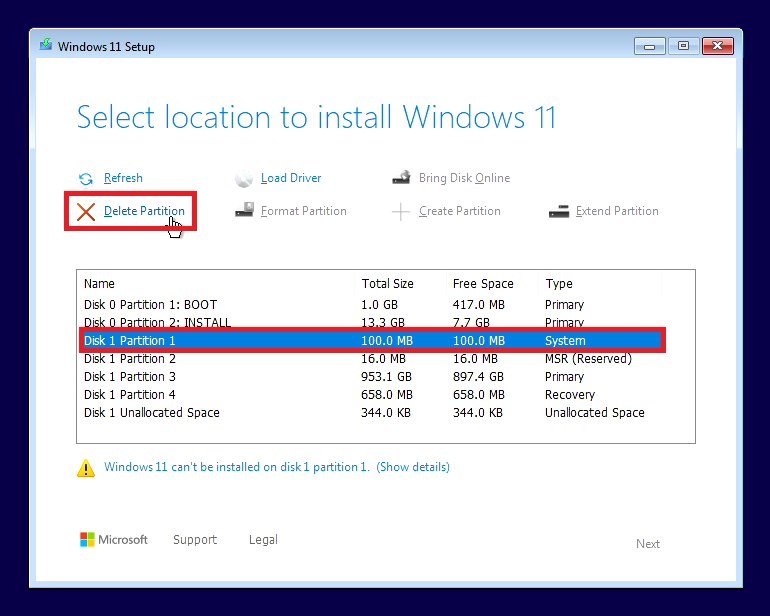Close the Windows 11 Setup window
Screen dimensions: 770x616
point(717,46)
